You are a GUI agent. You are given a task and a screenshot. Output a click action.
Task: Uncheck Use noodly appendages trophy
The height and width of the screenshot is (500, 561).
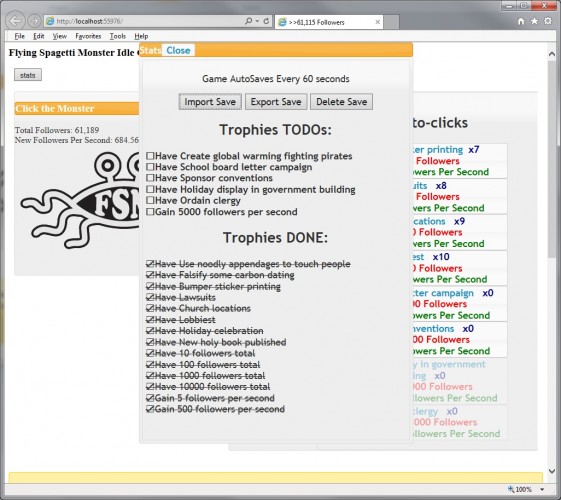click(150, 264)
